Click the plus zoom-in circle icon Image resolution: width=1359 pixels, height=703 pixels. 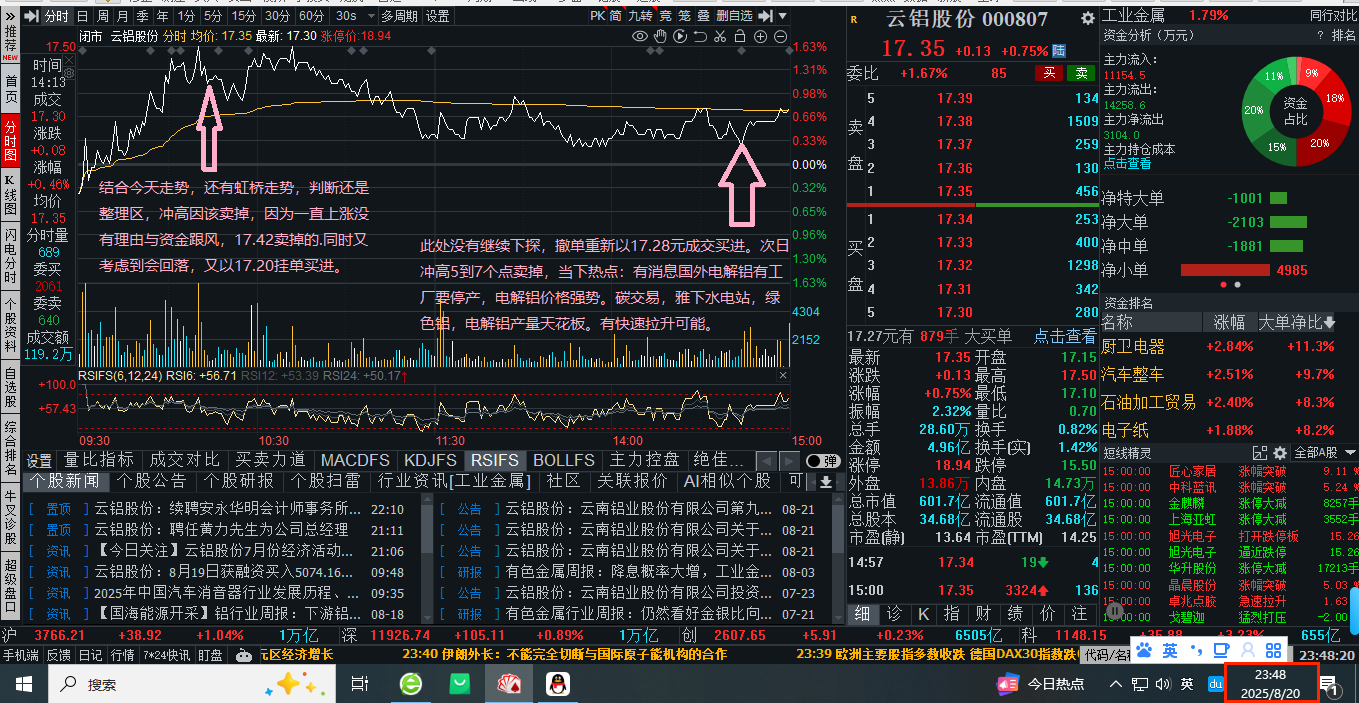(761, 36)
